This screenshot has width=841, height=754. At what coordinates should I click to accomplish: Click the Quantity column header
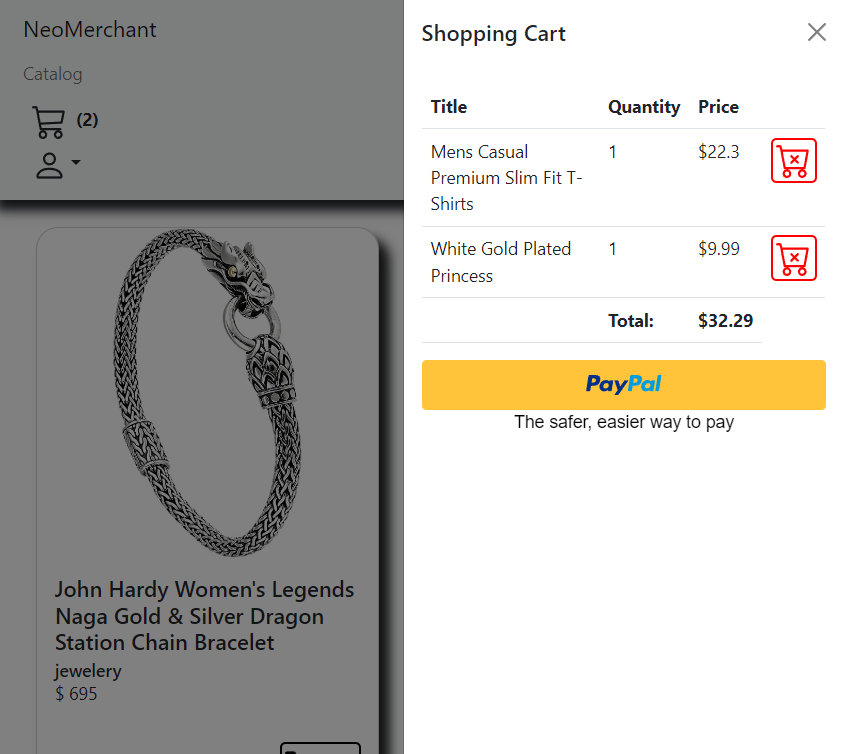tap(644, 107)
